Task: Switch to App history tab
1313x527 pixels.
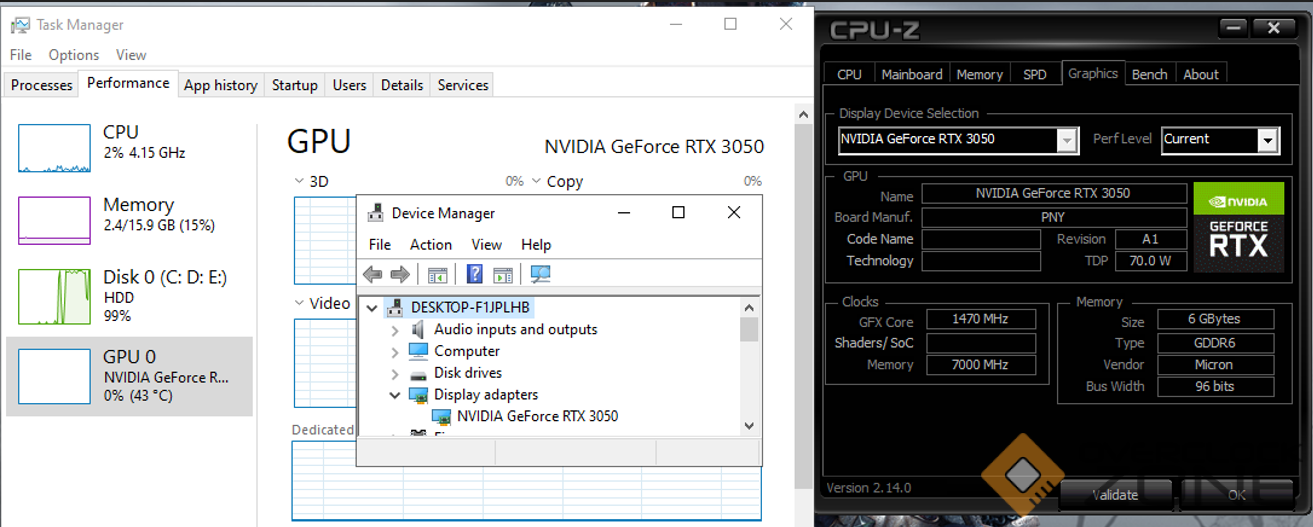Action: pyautogui.click(x=221, y=85)
